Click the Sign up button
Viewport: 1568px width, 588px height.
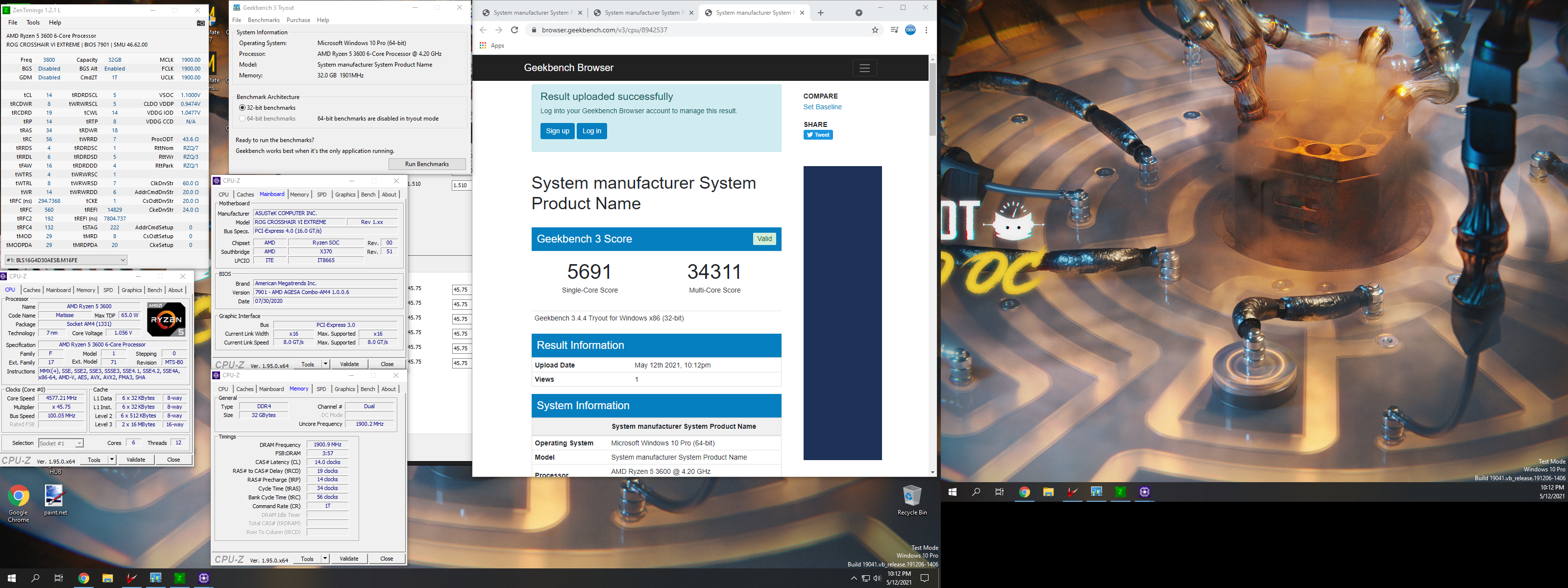pos(557,131)
